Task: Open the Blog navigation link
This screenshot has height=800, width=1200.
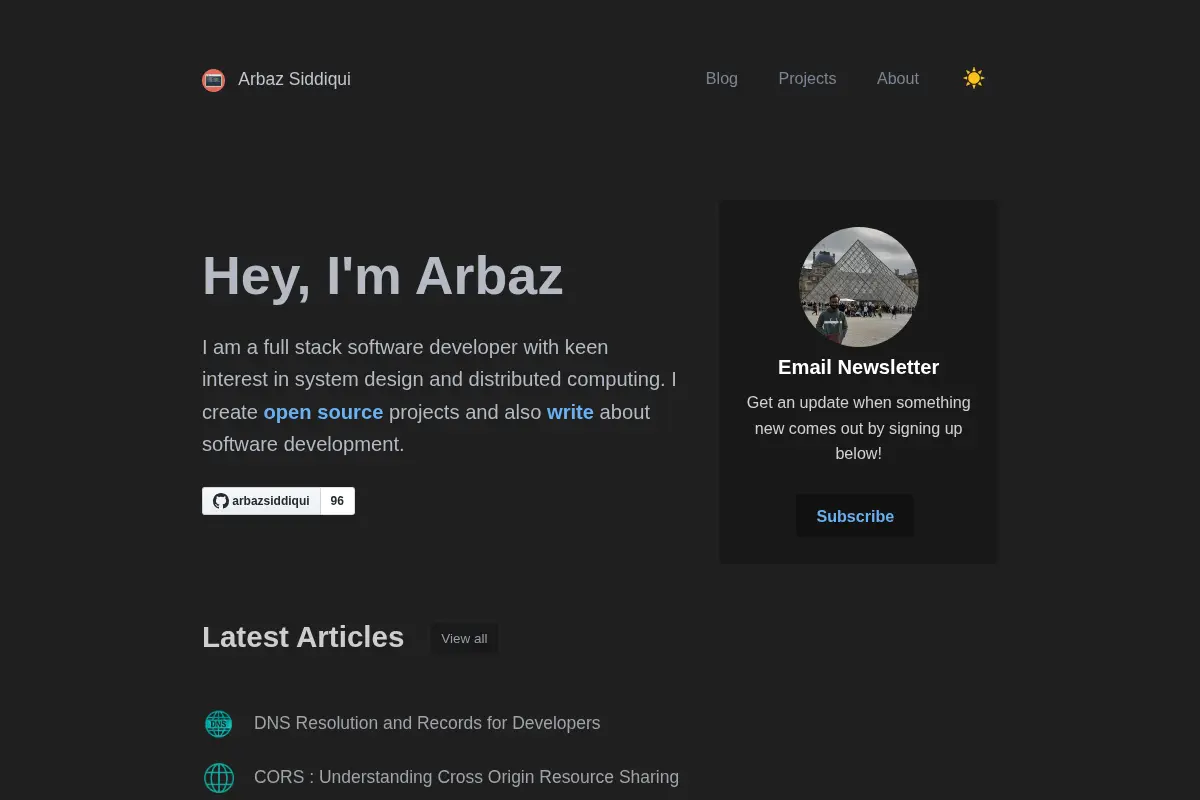Action: coord(722,79)
